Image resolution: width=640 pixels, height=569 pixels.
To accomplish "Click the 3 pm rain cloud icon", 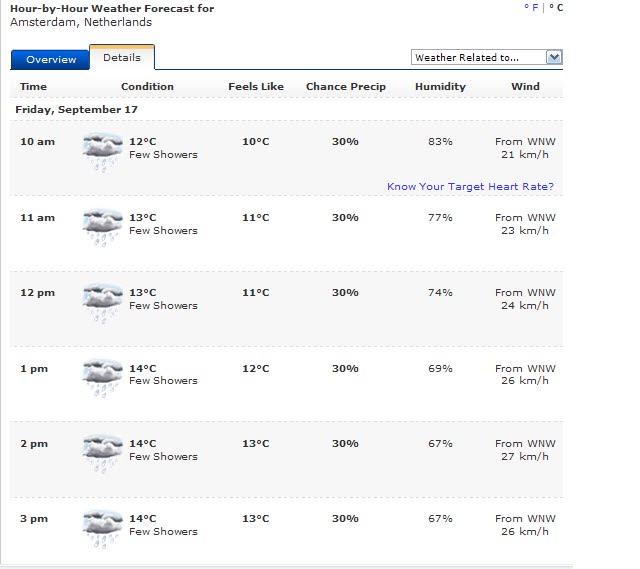I will pos(102,529).
